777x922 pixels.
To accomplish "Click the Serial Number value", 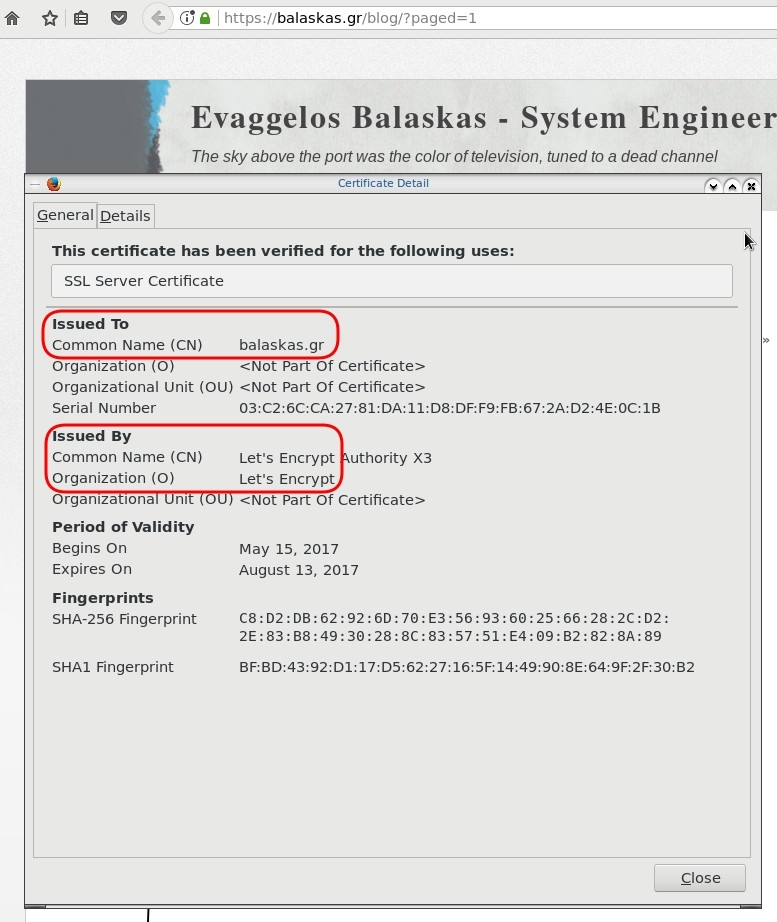I will coord(449,408).
